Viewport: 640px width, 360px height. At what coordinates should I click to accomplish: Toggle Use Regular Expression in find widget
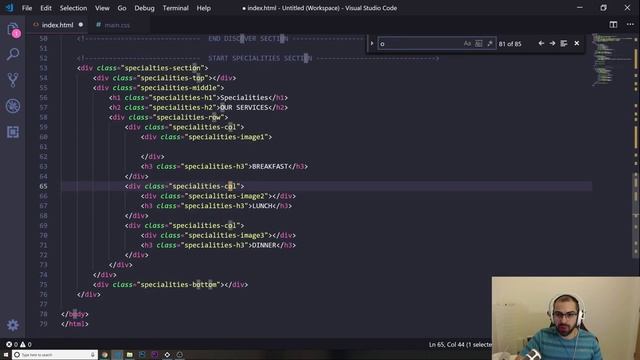tap(489, 44)
